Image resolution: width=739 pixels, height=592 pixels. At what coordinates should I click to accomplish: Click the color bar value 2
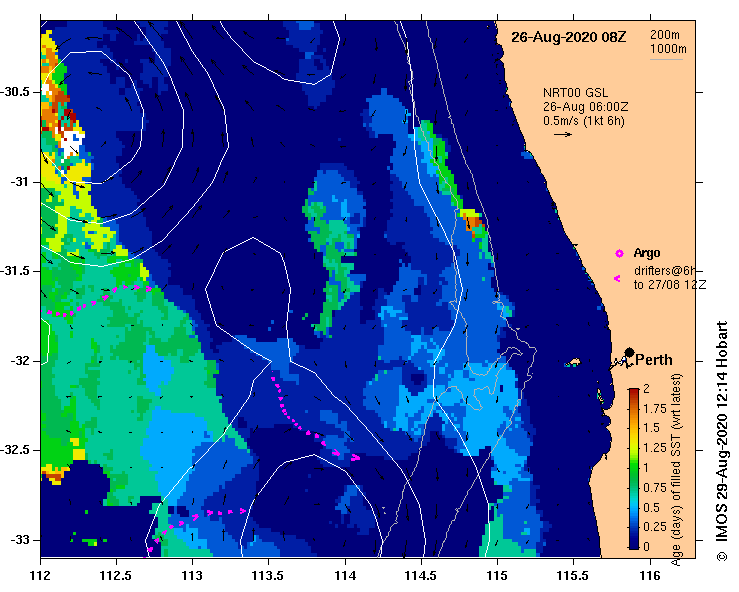point(646,389)
